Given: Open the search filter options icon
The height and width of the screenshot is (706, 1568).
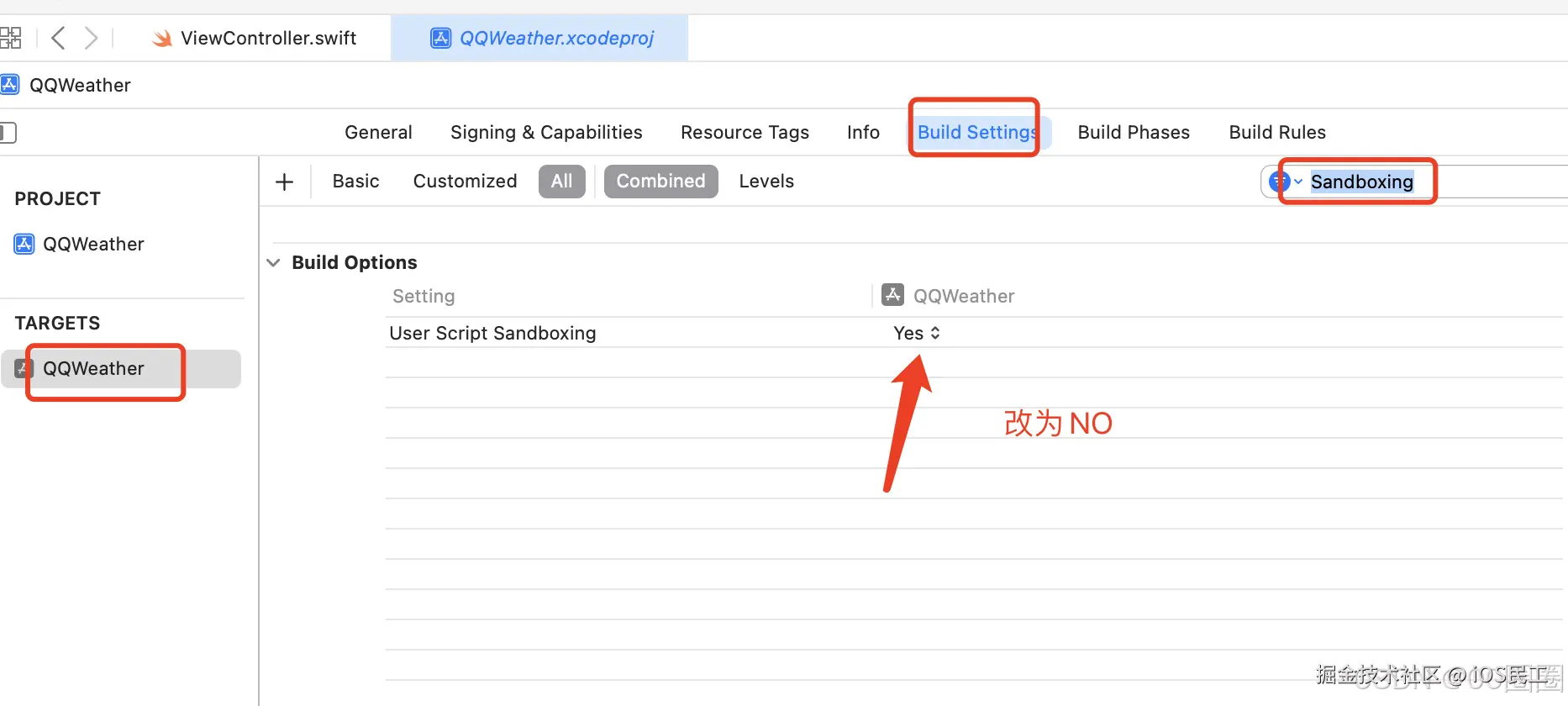Looking at the screenshot, I should coord(1285,182).
